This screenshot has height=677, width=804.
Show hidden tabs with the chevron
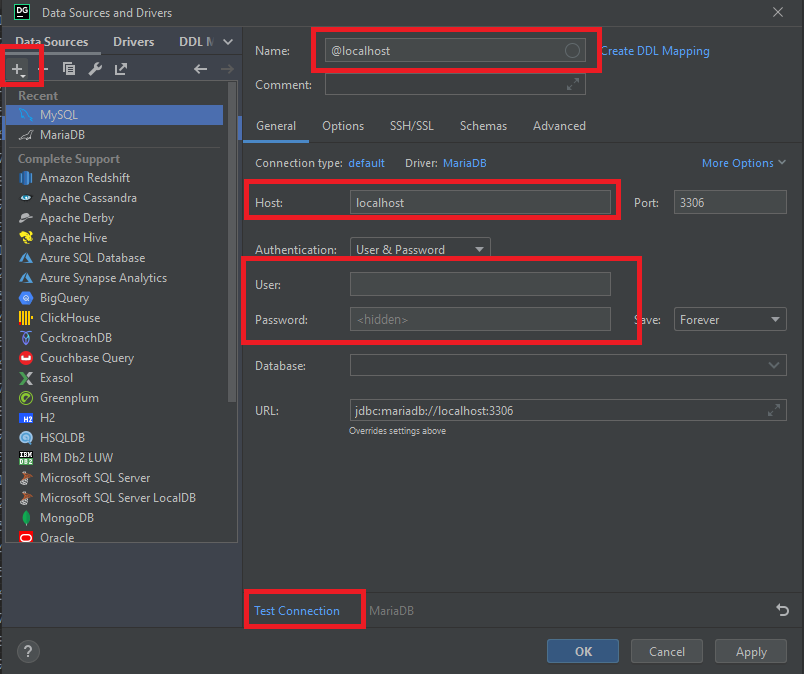228,42
